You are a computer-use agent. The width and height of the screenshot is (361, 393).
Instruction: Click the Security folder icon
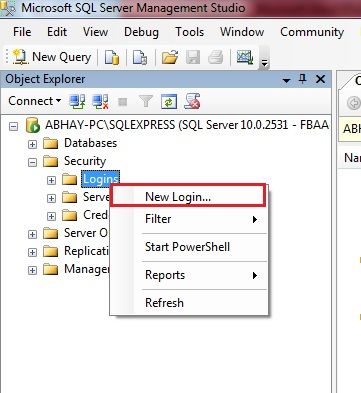point(51,162)
